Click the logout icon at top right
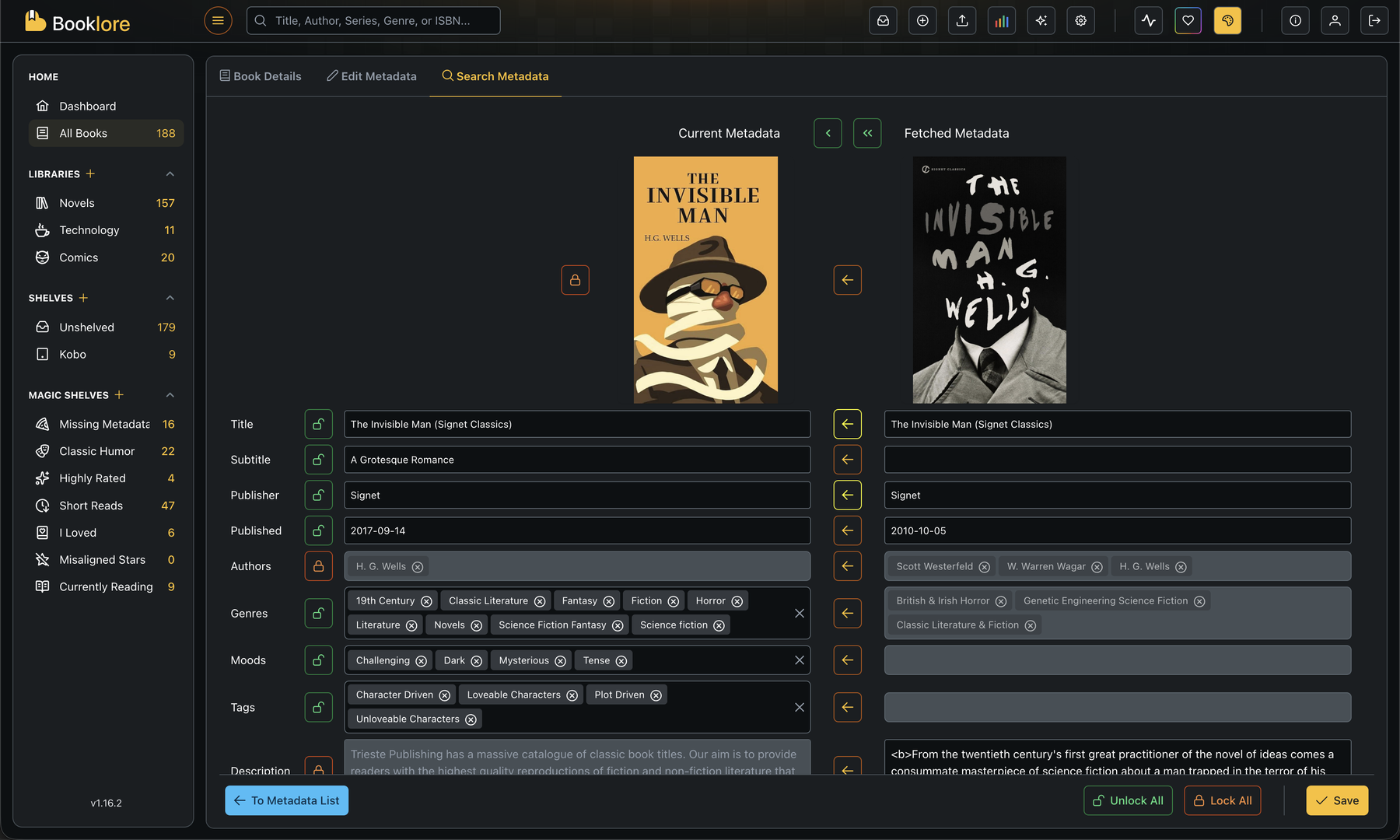Image resolution: width=1400 pixels, height=840 pixels. pyautogui.click(x=1374, y=20)
